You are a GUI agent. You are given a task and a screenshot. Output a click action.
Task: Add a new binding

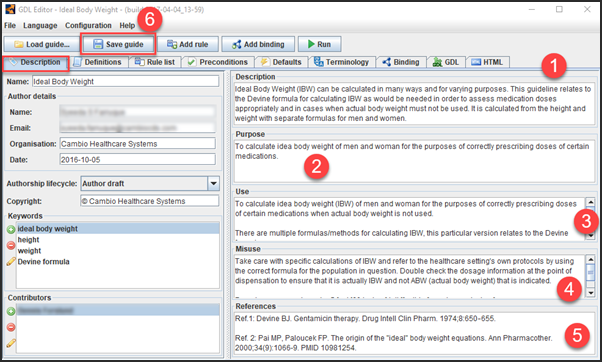click(258, 44)
